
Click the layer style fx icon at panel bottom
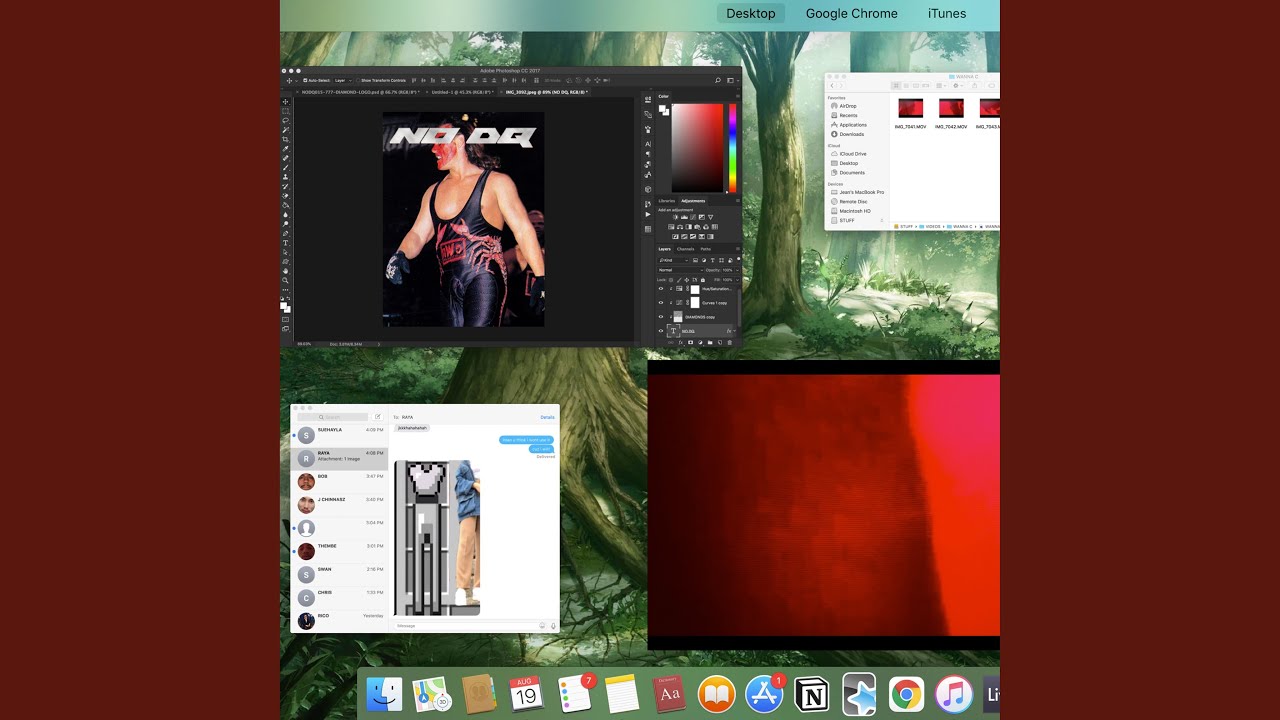click(681, 342)
